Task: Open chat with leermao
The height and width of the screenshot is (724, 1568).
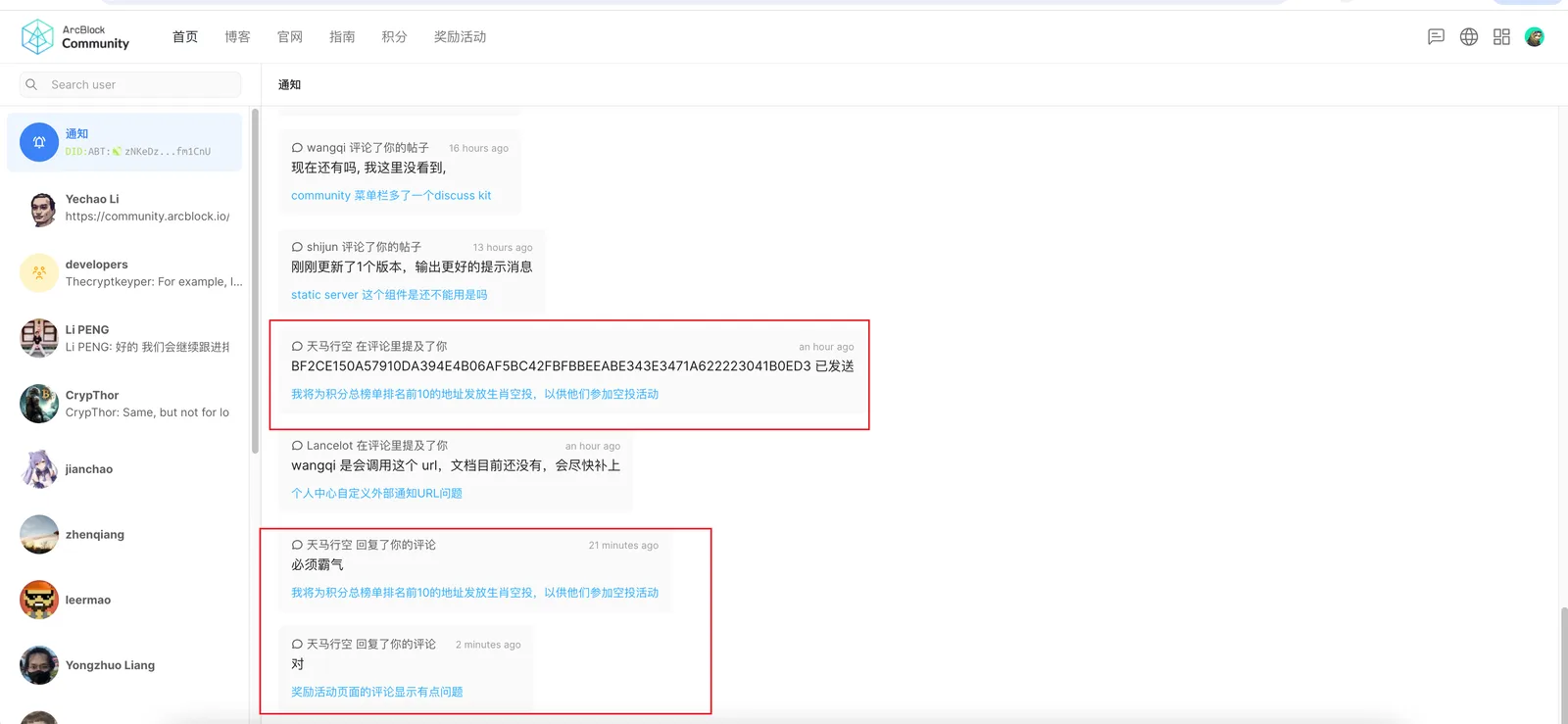Action: pyautogui.click(x=124, y=600)
